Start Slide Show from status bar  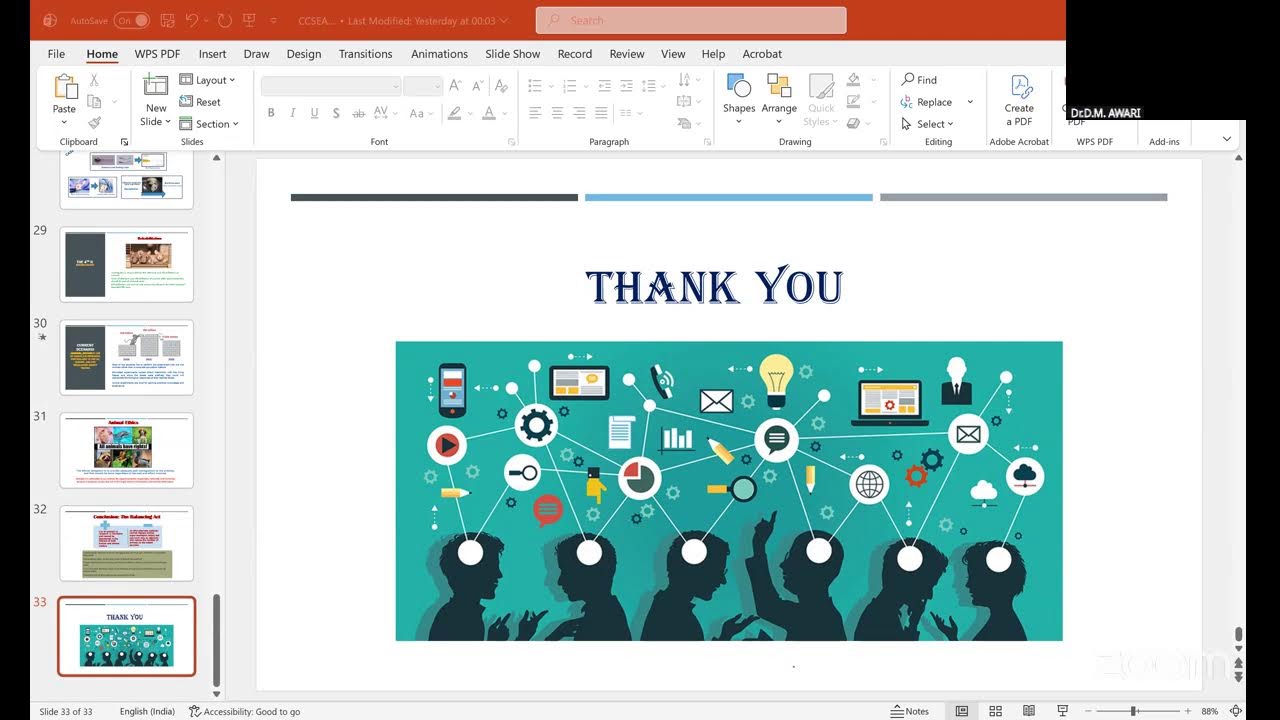point(1062,711)
